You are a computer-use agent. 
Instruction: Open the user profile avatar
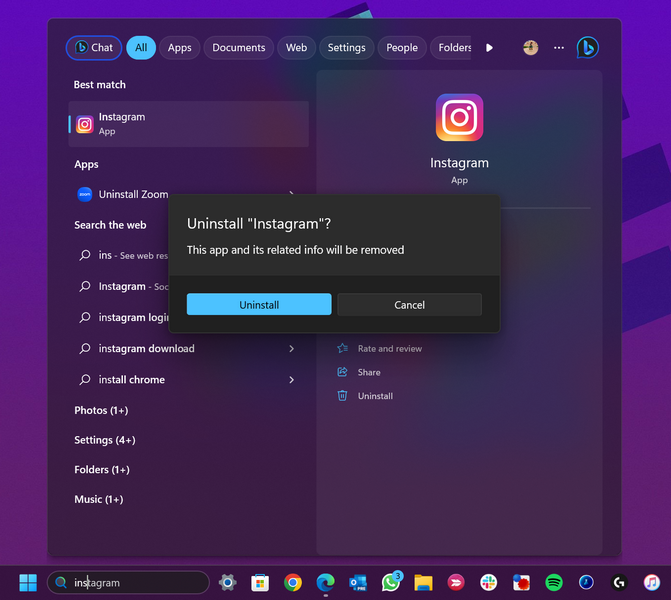tap(530, 47)
